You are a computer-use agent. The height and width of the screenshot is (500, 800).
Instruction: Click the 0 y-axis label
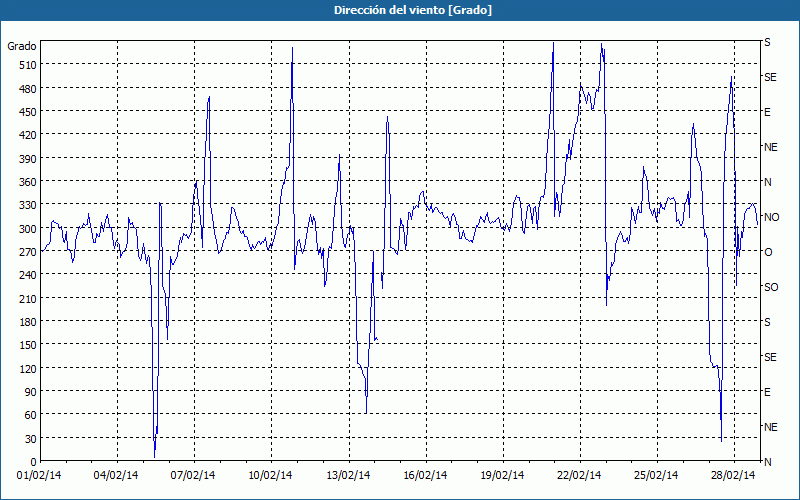(34, 462)
